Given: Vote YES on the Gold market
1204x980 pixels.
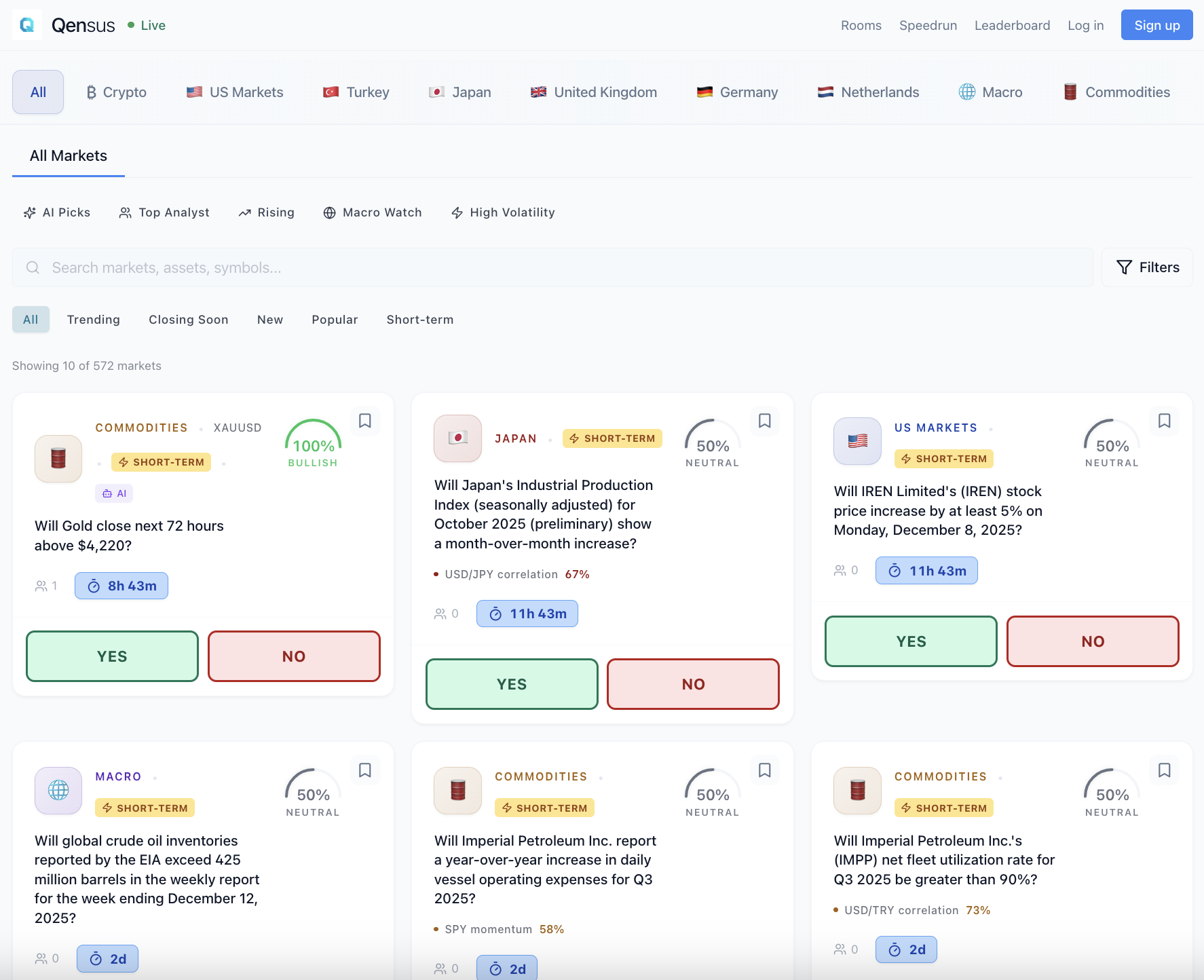Looking at the screenshot, I should point(111,656).
